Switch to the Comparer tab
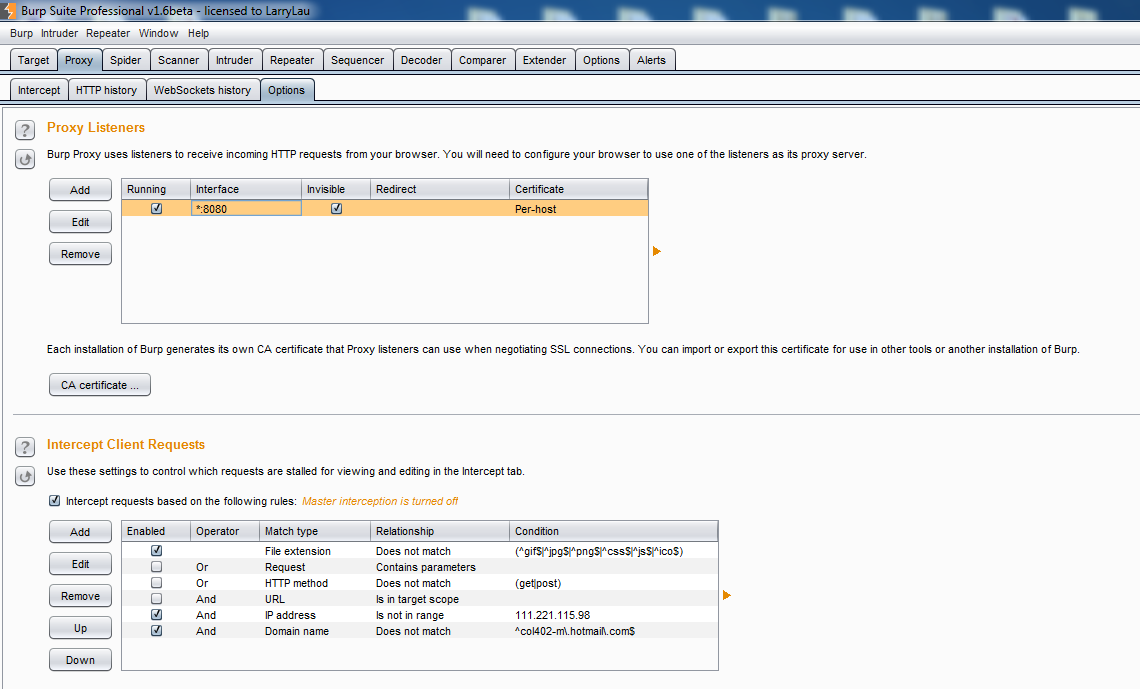 coord(482,60)
